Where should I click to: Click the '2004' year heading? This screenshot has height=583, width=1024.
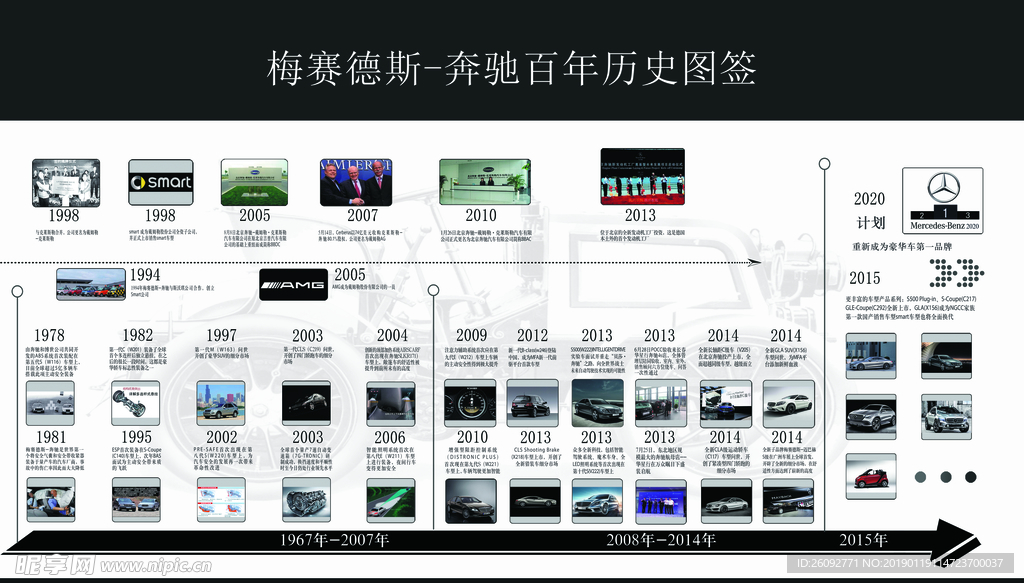392,336
